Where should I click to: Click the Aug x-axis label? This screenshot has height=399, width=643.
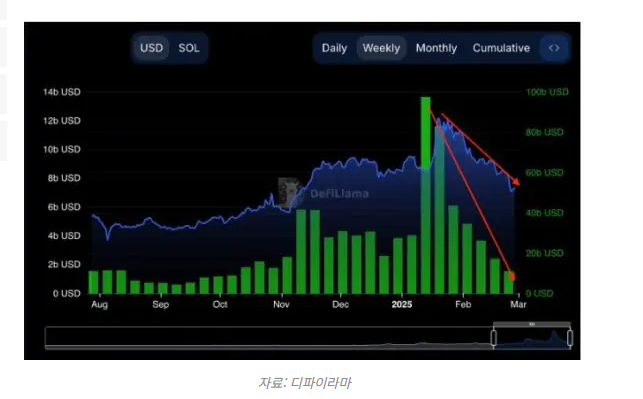pyautogui.click(x=99, y=304)
